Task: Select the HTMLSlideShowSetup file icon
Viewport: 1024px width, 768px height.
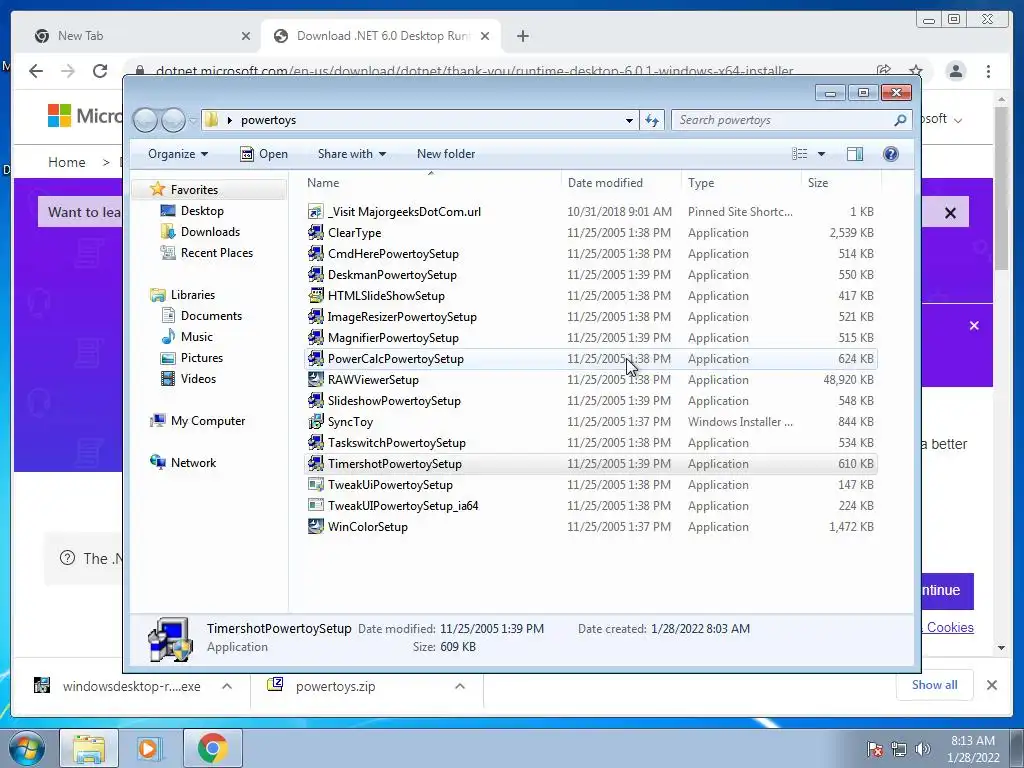Action: click(315, 295)
